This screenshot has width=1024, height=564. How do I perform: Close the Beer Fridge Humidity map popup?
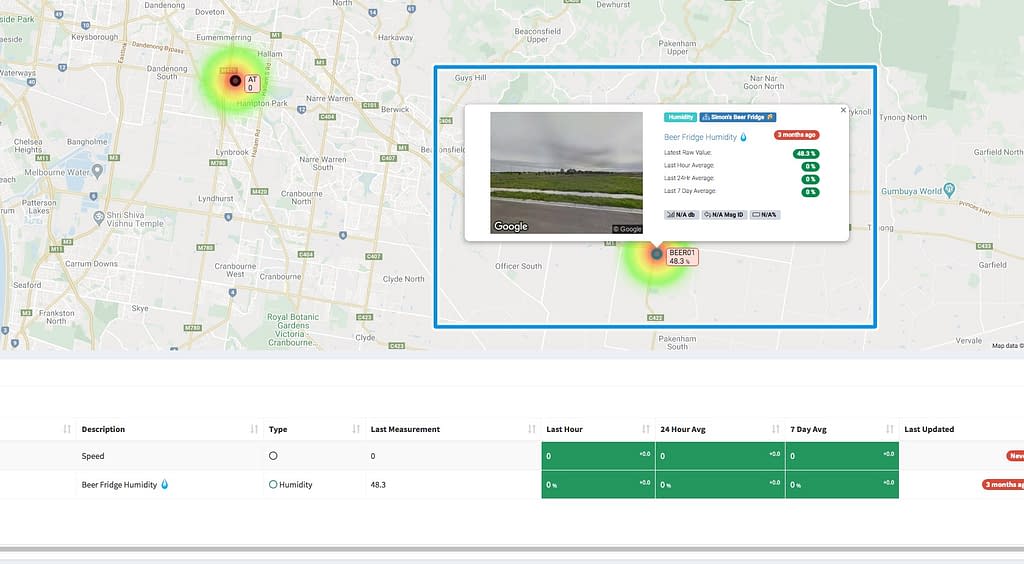coord(843,110)
